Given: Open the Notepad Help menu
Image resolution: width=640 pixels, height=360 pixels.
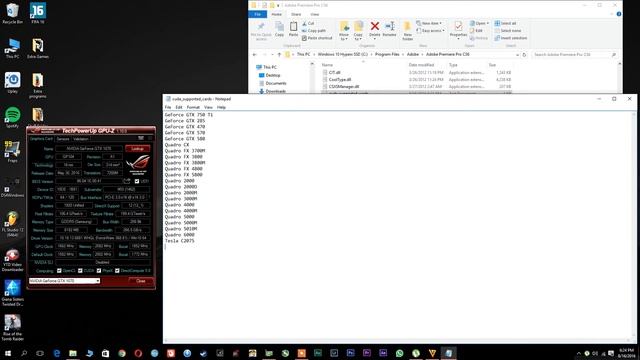Looking at the screenshot, I should pos(221,107).
